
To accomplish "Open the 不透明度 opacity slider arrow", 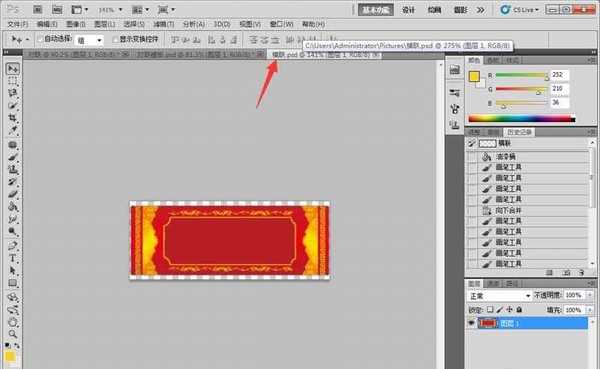I will [x=590, y=295].
